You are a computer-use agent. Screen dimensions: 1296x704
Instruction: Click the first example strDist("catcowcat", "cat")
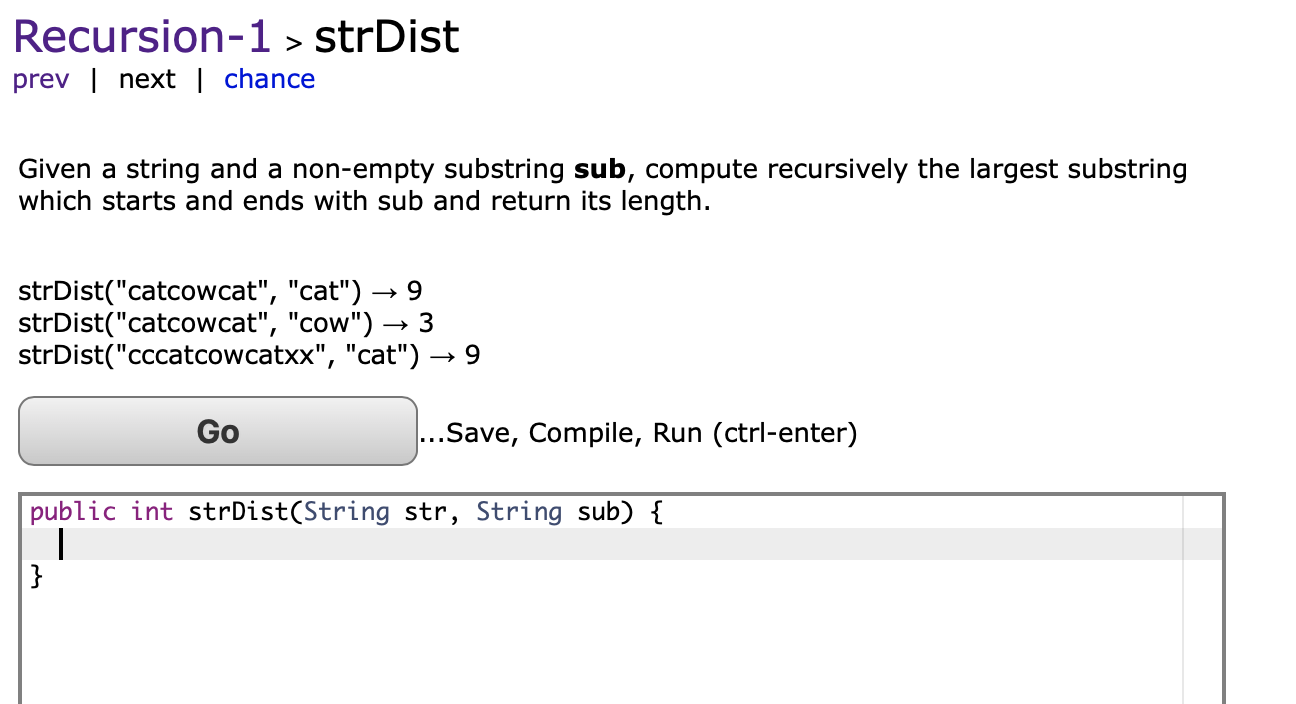click(219, 291)
